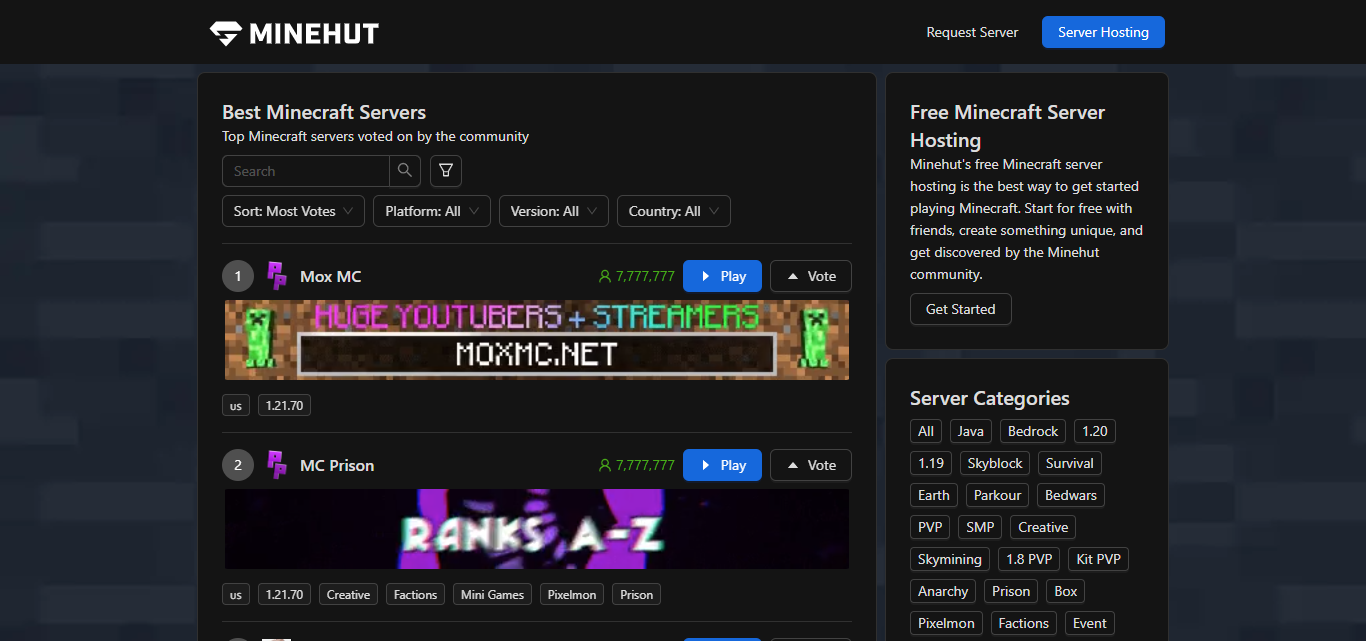Open Request Server in top navigation
Screen dimensions: 1366x641
pos(972,32)
